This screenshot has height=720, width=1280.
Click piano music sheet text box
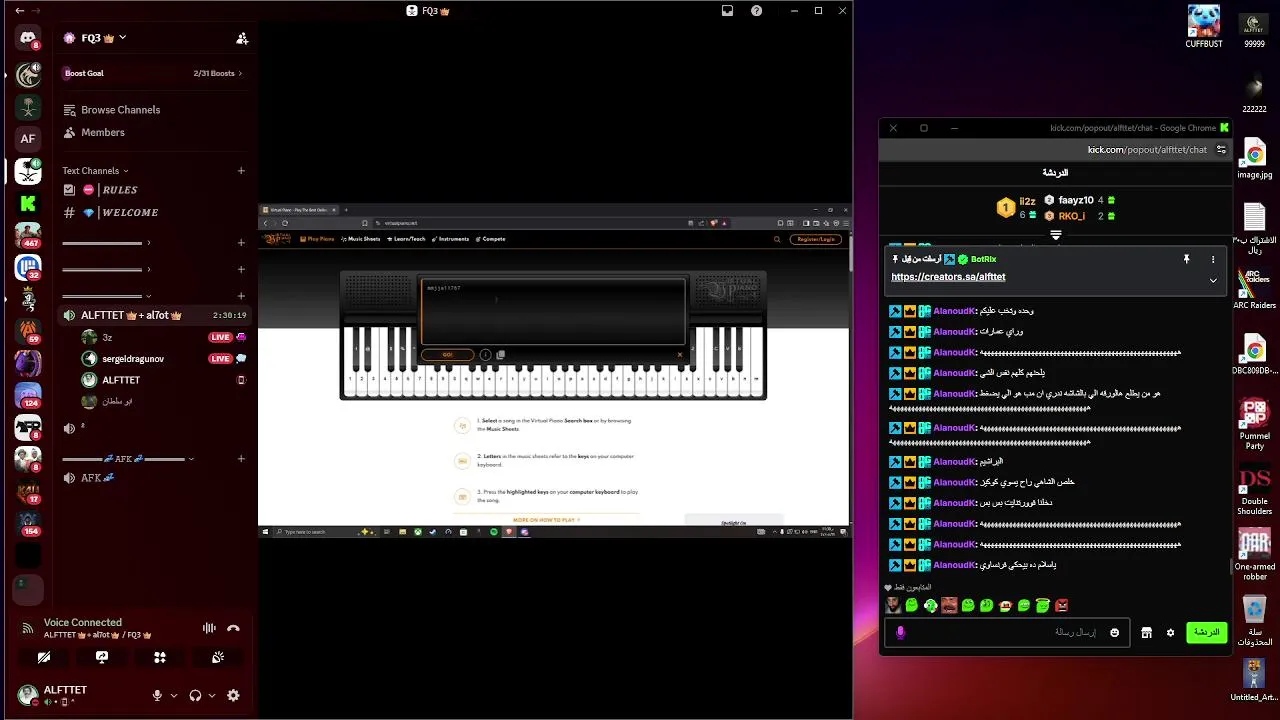pos(553,310)
